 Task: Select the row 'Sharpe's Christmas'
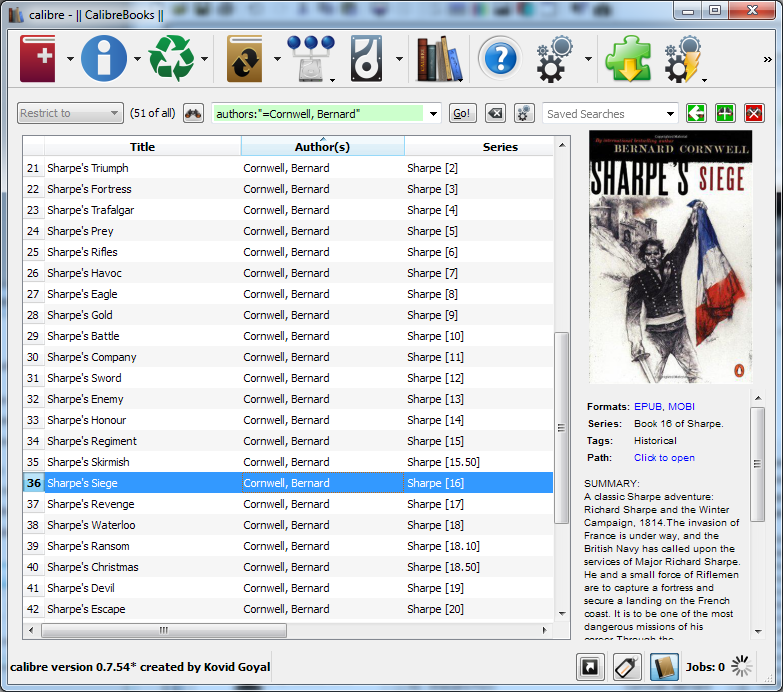click(288, 567)
